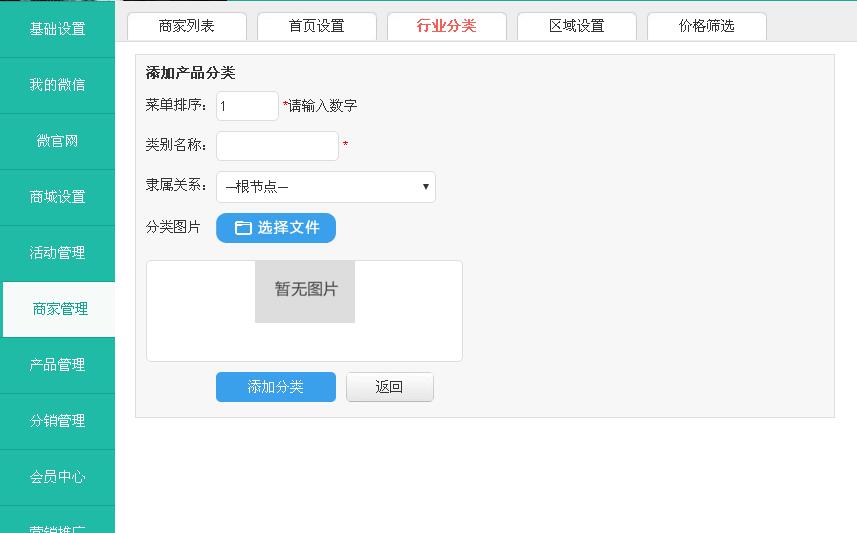Open the 首页设置 tab
This screenshot has height=533, width=857.
(x=316, y=26)
